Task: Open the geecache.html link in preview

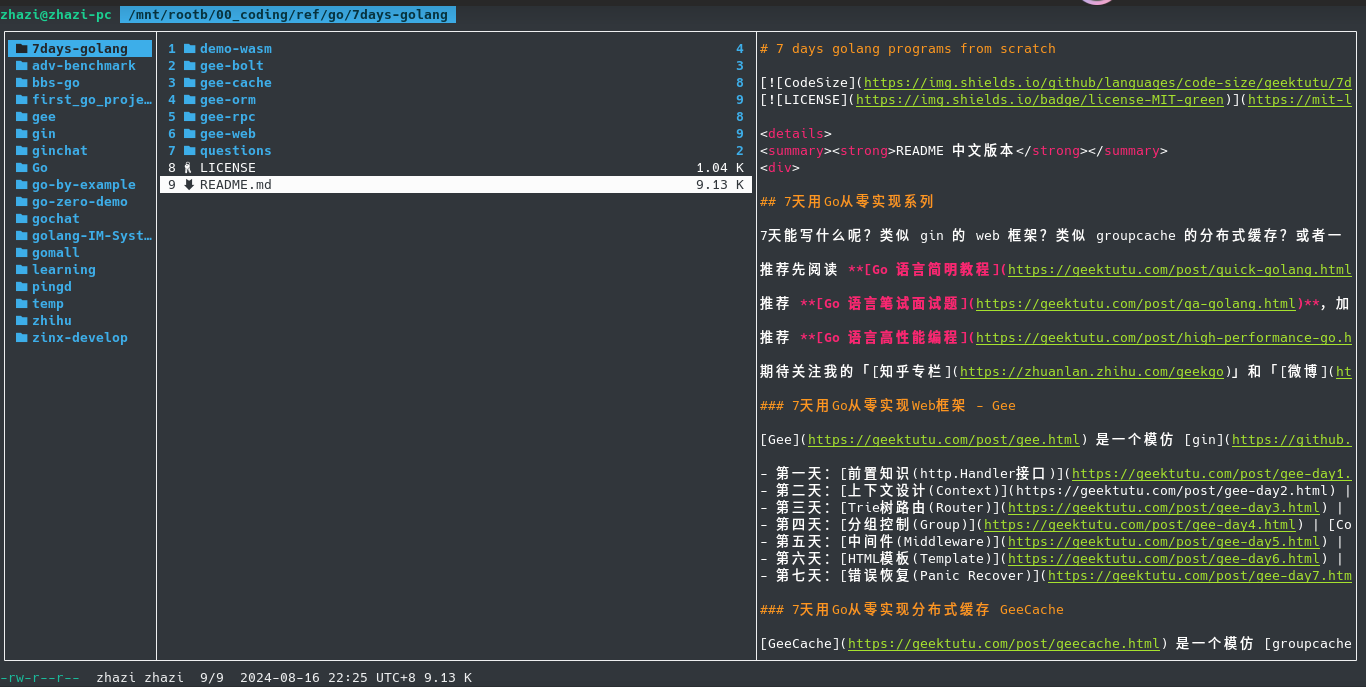Action: [1003, 644]
